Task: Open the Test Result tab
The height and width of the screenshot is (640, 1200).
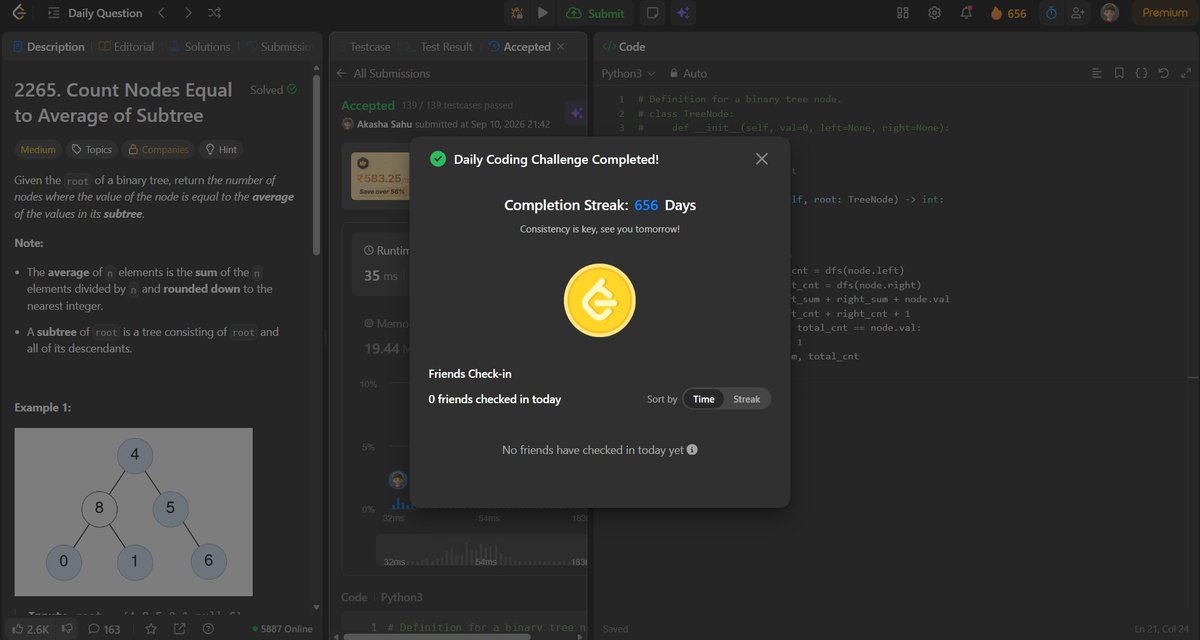Action: pyautogui.click(x=439, y=47)
